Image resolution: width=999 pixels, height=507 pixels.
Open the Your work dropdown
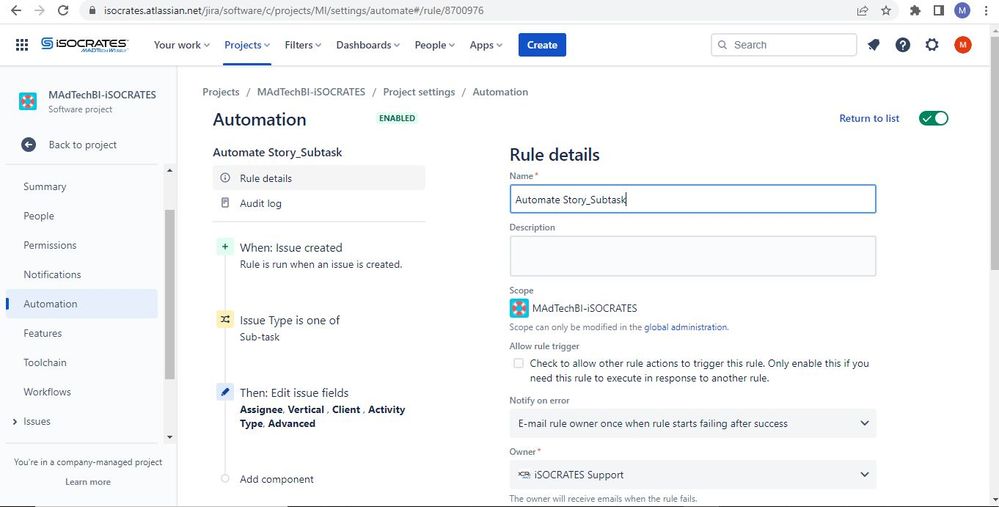click(182, 45)
